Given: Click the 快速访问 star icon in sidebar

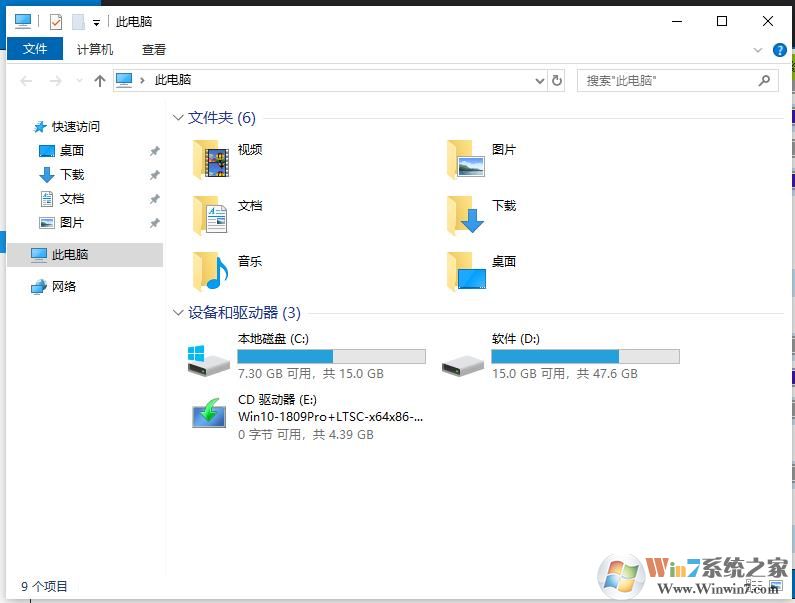Looking at the screenshot, I should pos(40,127).
